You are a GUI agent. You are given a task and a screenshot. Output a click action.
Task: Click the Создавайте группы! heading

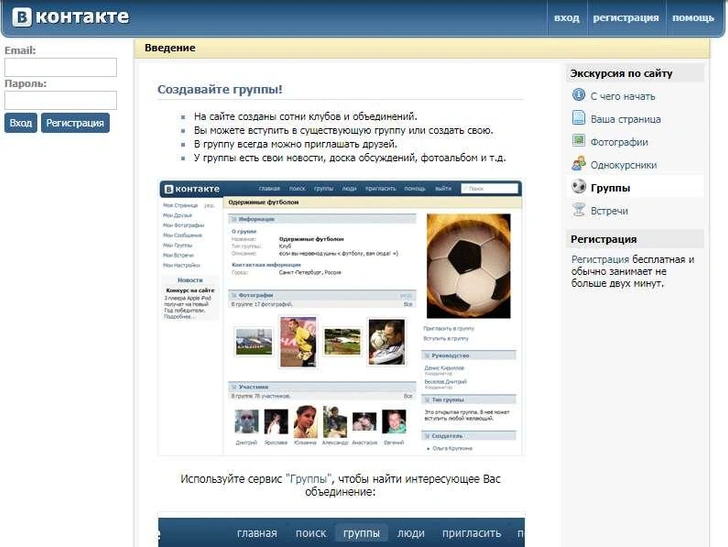click(220, 89)
